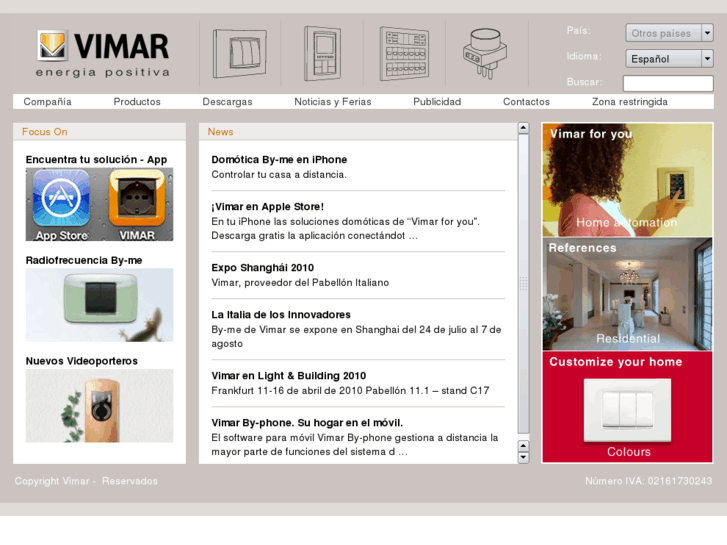Open References Residential banner
727x545 pixels.
[627, 294]
